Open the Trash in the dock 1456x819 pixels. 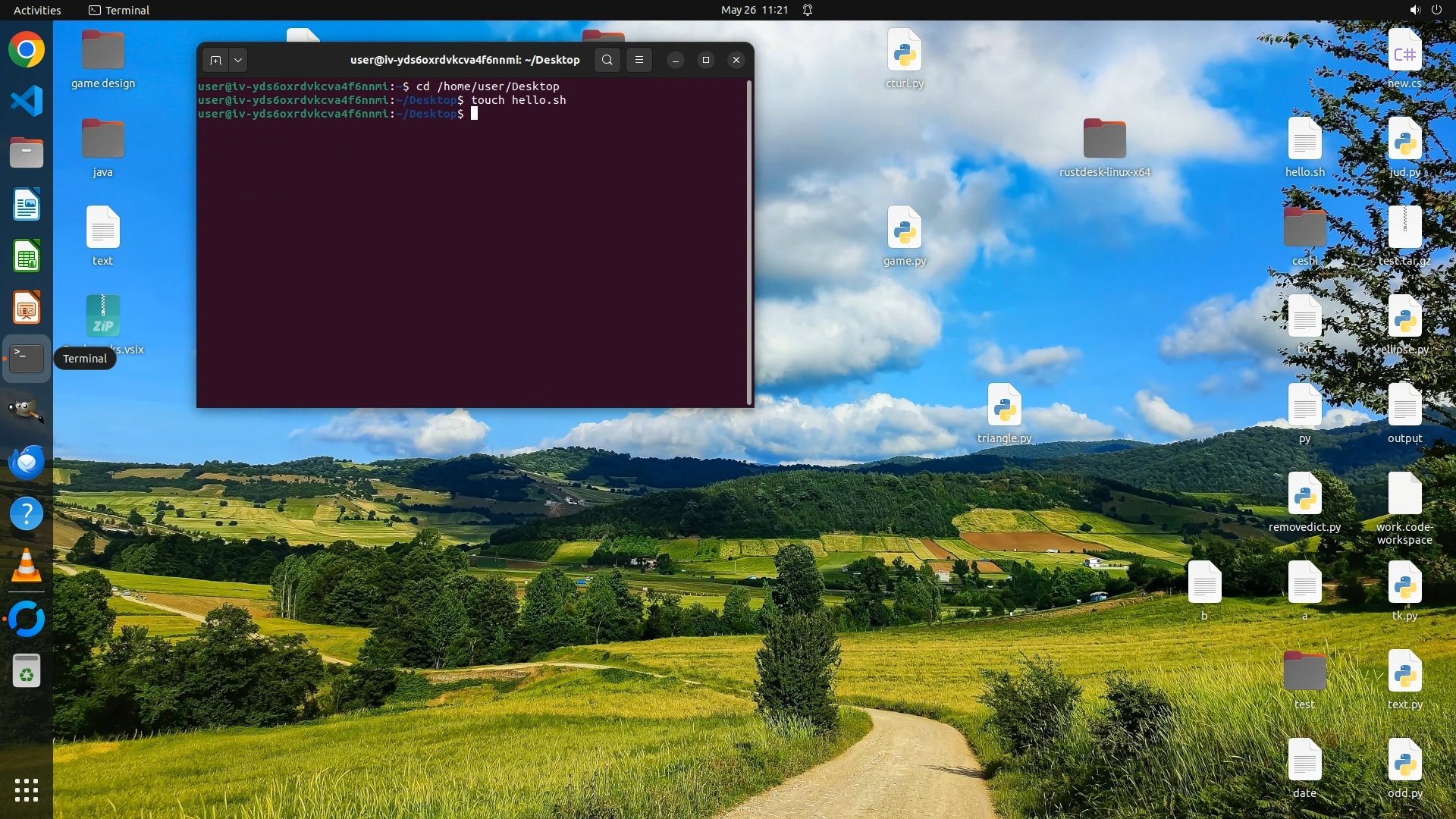27,671
